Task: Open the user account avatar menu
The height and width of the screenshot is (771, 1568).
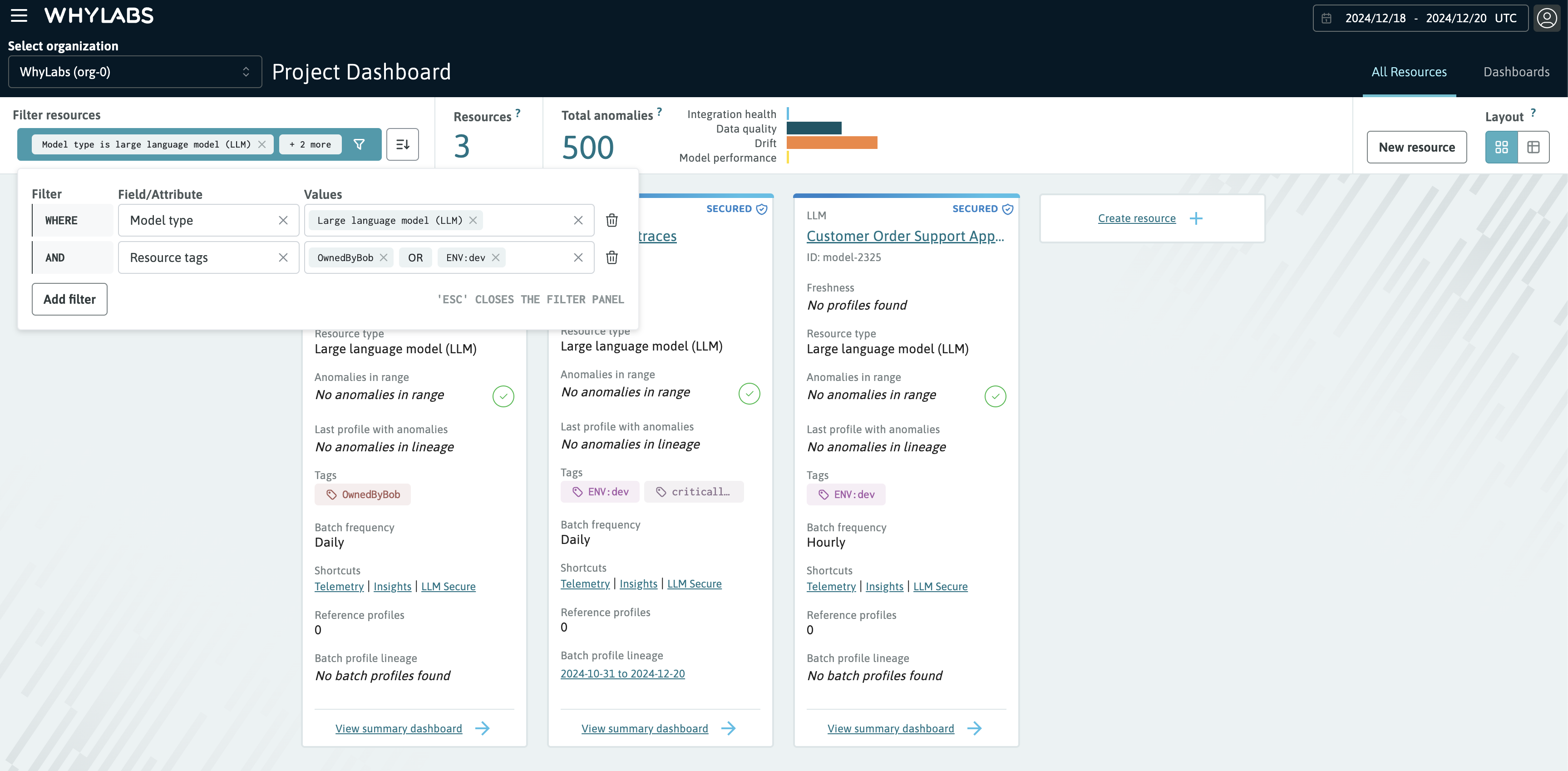Action: 1547,18
